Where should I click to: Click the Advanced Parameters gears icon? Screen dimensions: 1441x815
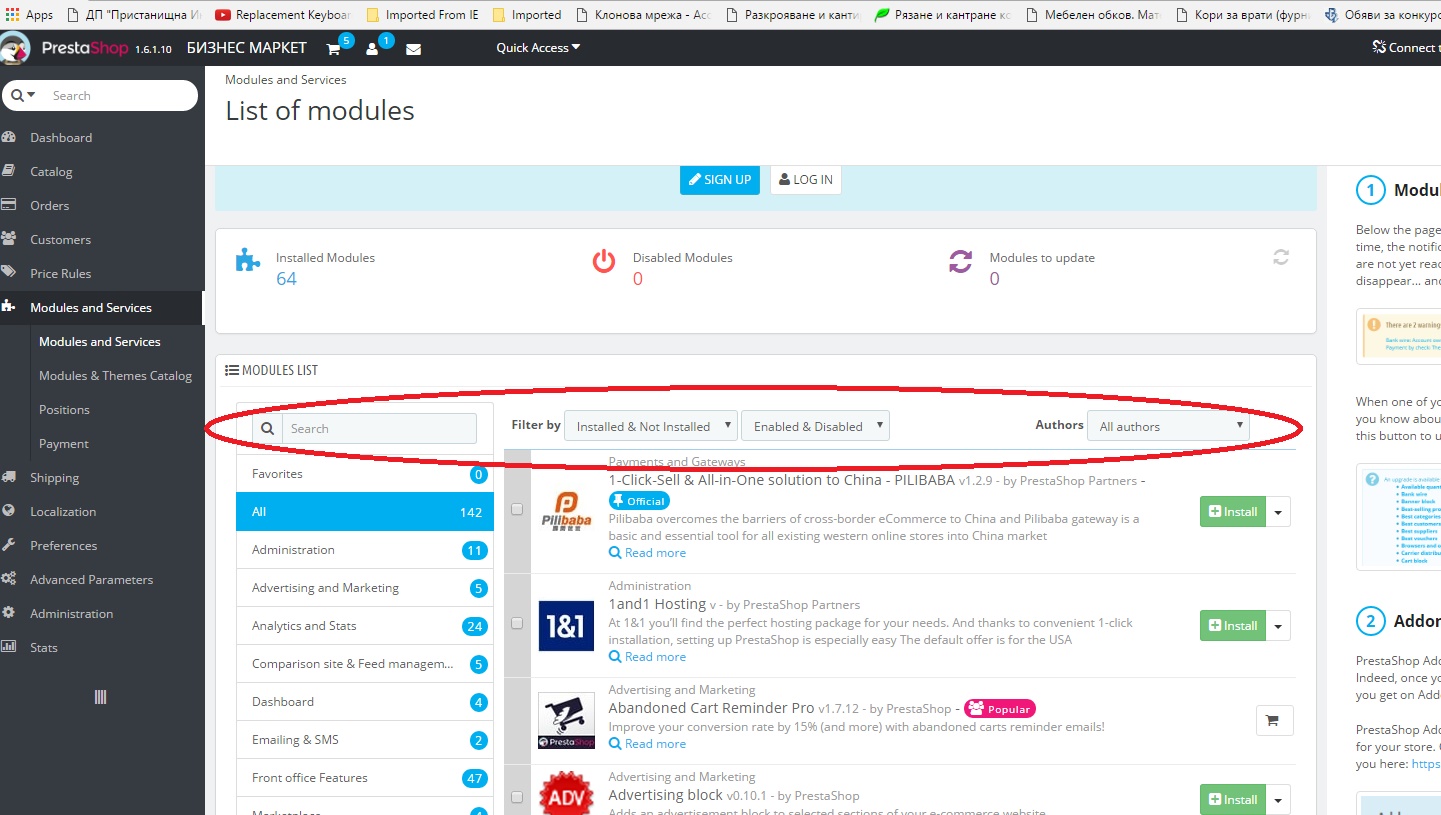[9, 579]
